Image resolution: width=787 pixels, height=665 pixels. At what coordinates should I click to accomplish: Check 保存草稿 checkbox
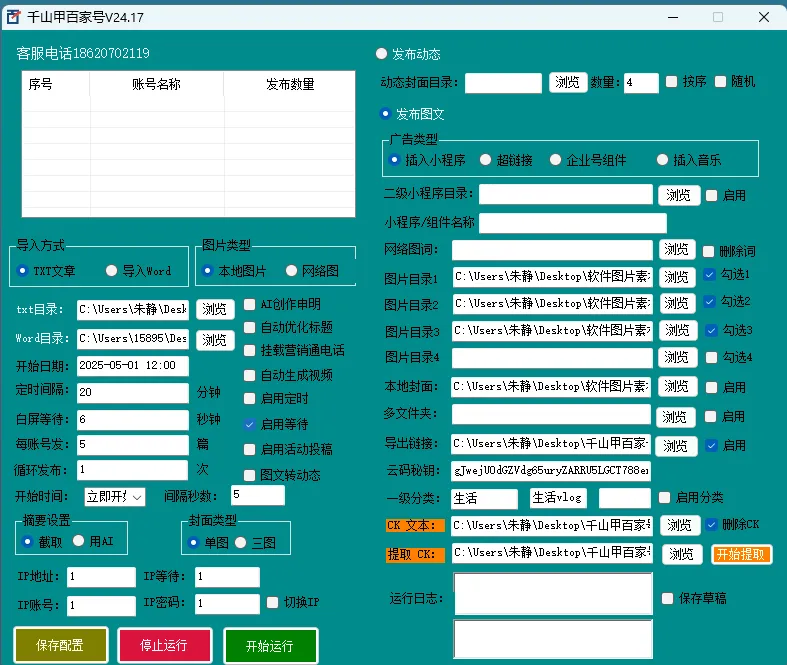(x=668, y=598)
